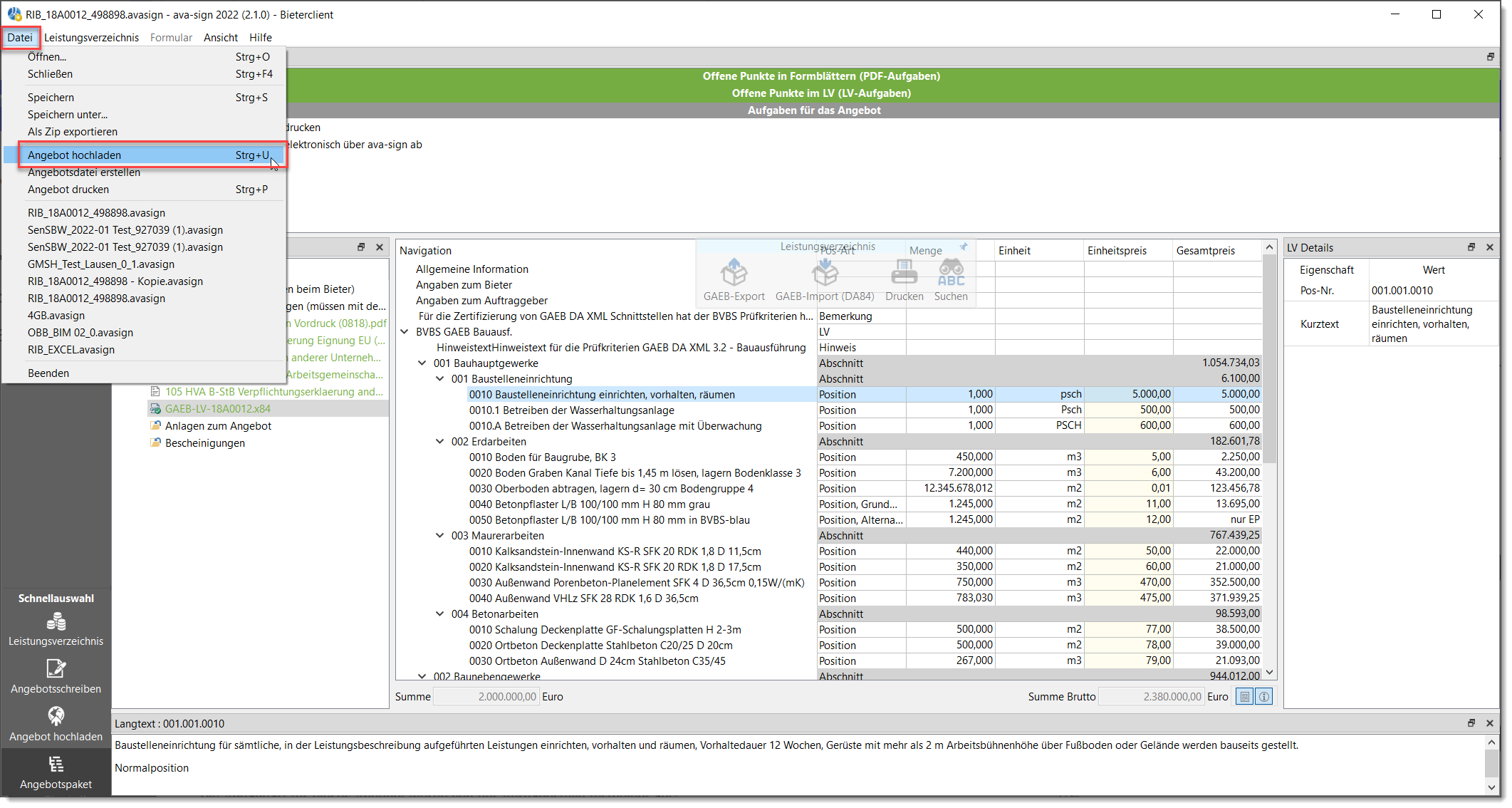The image size is (1512, 808).
Task: Select 0050 Betonpflaster in BVBS-blau row
Action: pos(609,520)
